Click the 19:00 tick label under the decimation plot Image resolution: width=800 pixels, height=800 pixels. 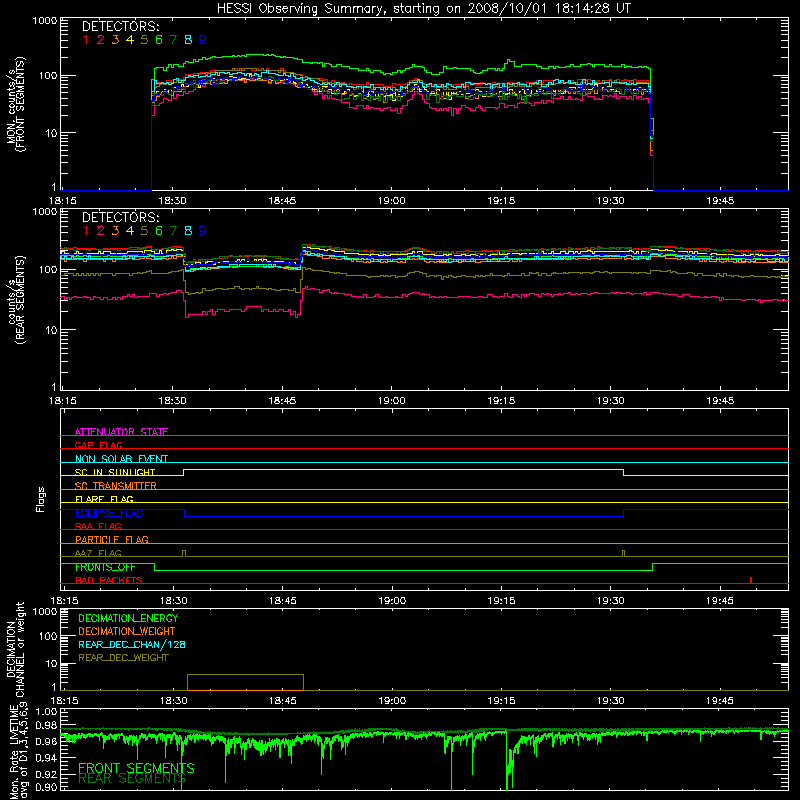(x=391, y=701)
